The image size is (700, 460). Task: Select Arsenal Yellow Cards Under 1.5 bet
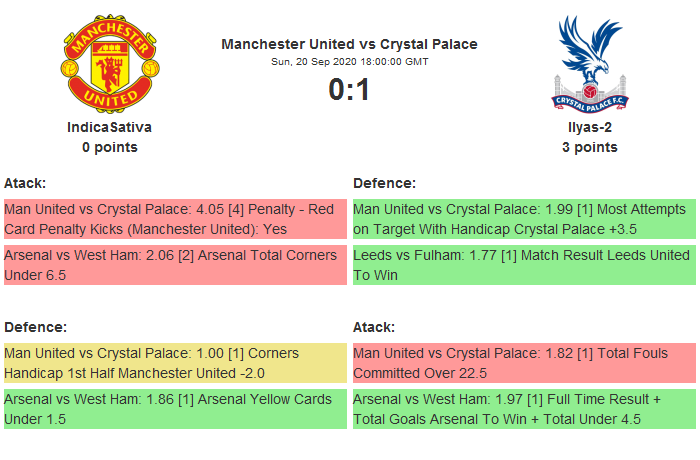175,409
